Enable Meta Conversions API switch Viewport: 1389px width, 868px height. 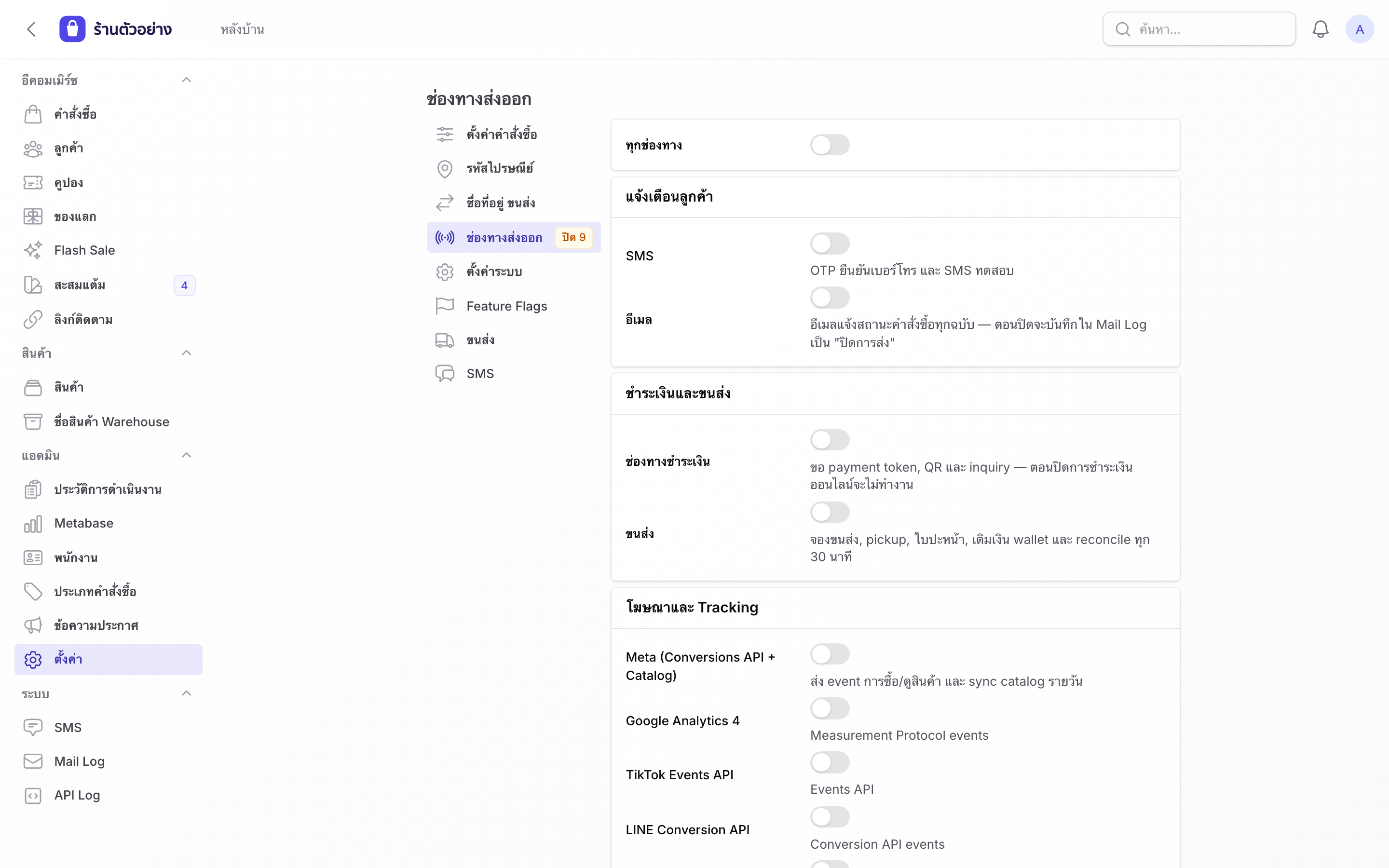coord(830,654)
